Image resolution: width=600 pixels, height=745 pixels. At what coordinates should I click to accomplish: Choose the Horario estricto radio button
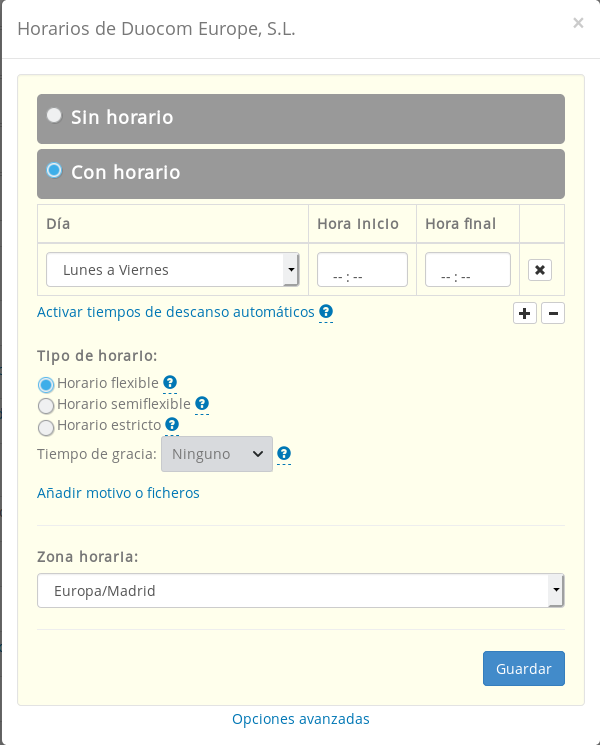tap(46, 427)
